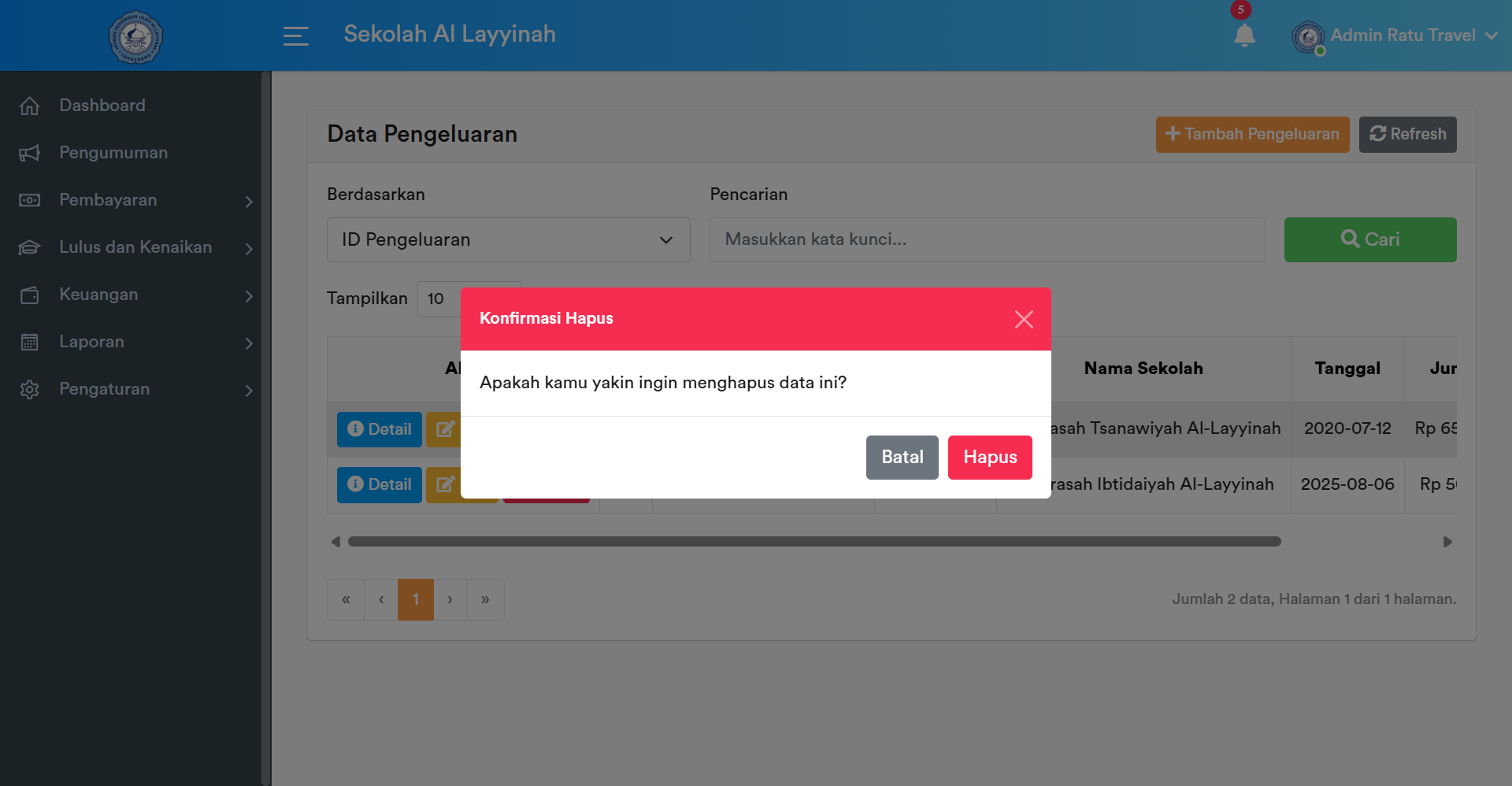Click the Masukkan kata kunci search field
The width and height of the screenshot is (1512, 786).
pos(988,239)
